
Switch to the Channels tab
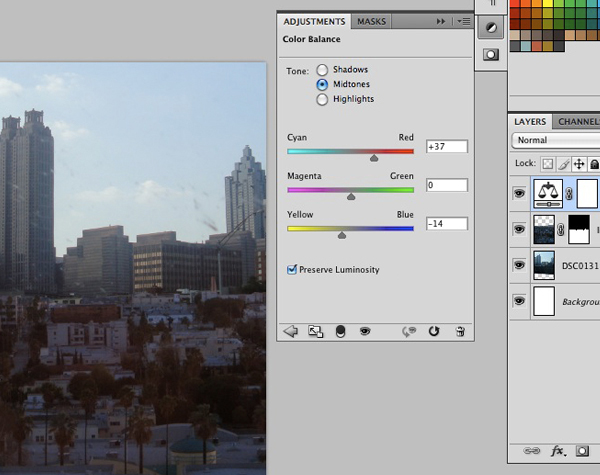click(577, 121)
